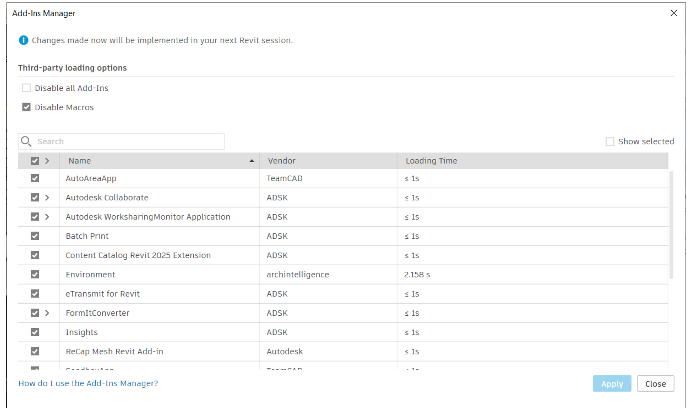
Task: Sort by the Vendor column header
Action: [x=329, y=161]
